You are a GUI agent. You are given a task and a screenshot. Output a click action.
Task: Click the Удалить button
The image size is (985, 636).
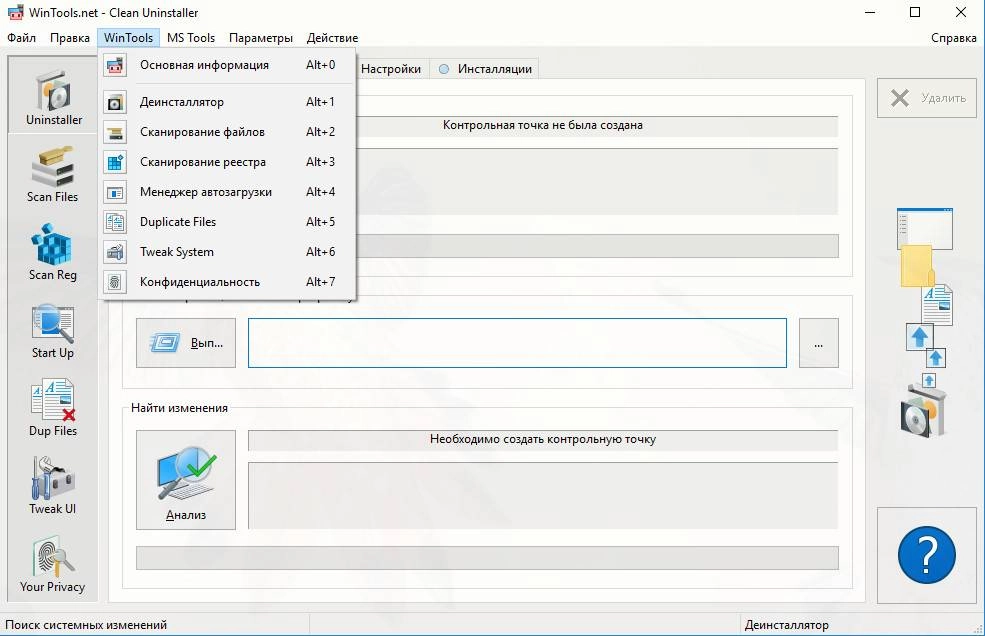(927, 98)
